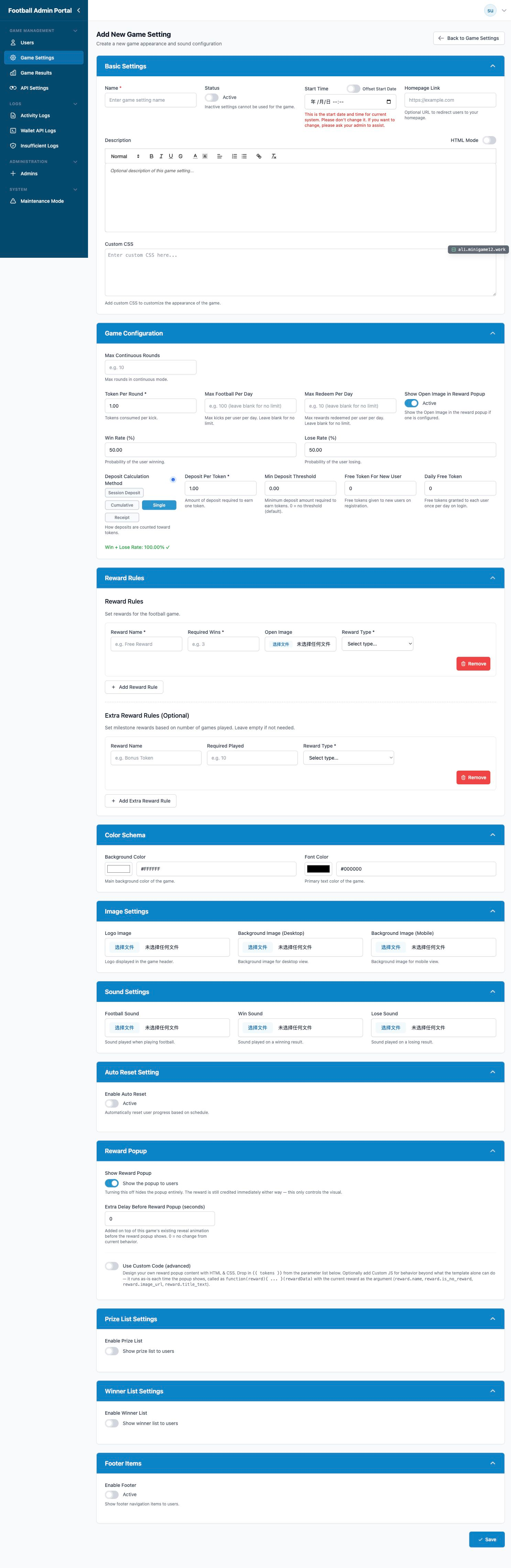Viewport: 511px width, 1568px height.
Task: Collapse the Image Settings section
Action: (493, 911)
